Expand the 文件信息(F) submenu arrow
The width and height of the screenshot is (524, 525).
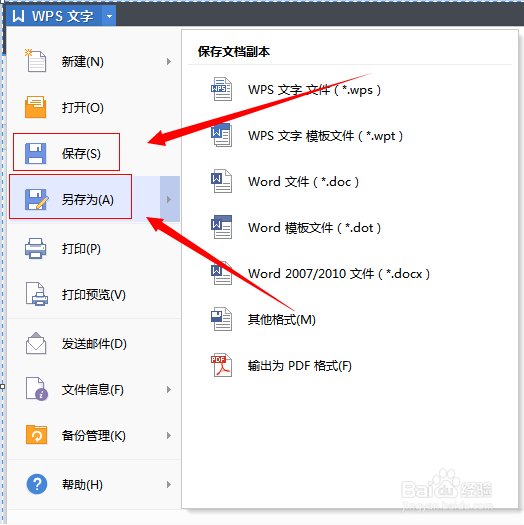(x=169, y=389)
